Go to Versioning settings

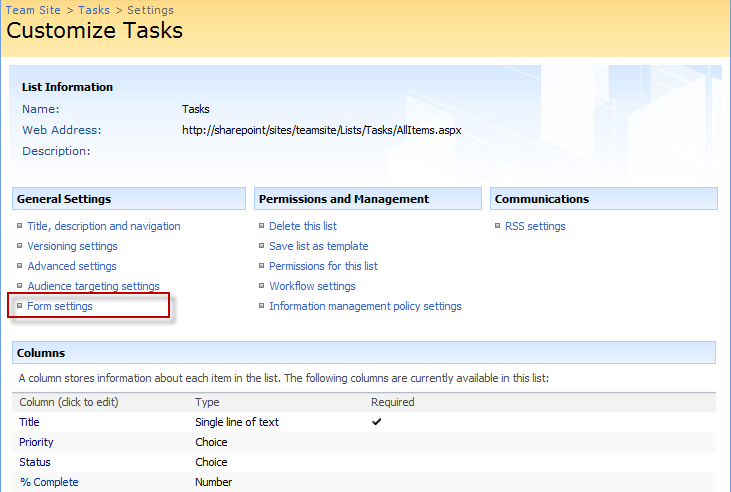click(72, 246)
